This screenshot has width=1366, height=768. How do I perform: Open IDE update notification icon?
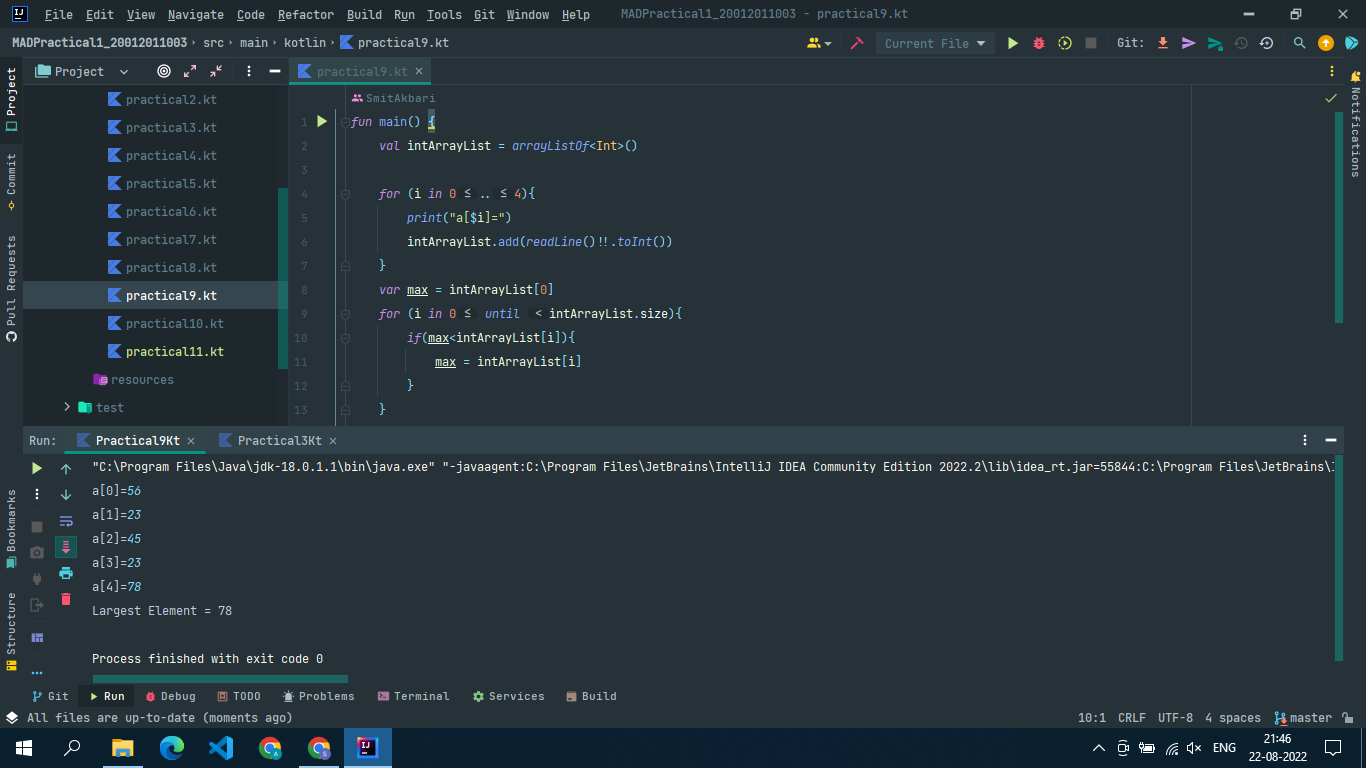(x=1326, y=43)
